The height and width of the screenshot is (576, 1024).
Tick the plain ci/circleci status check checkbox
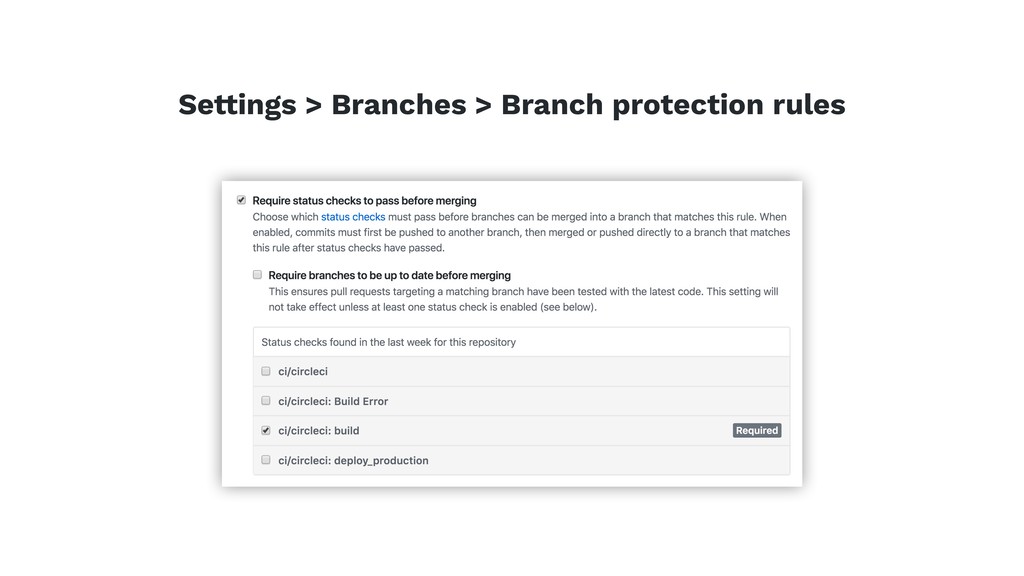tap(266, 371)
